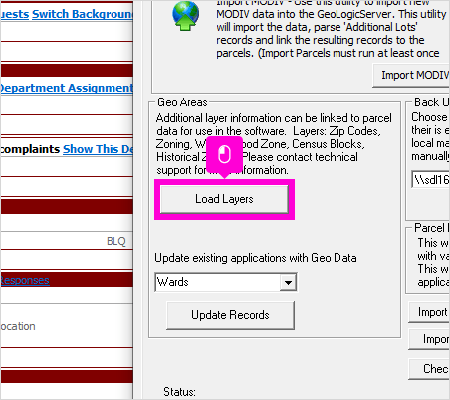Click the first Import button on right

coord(429,312)
